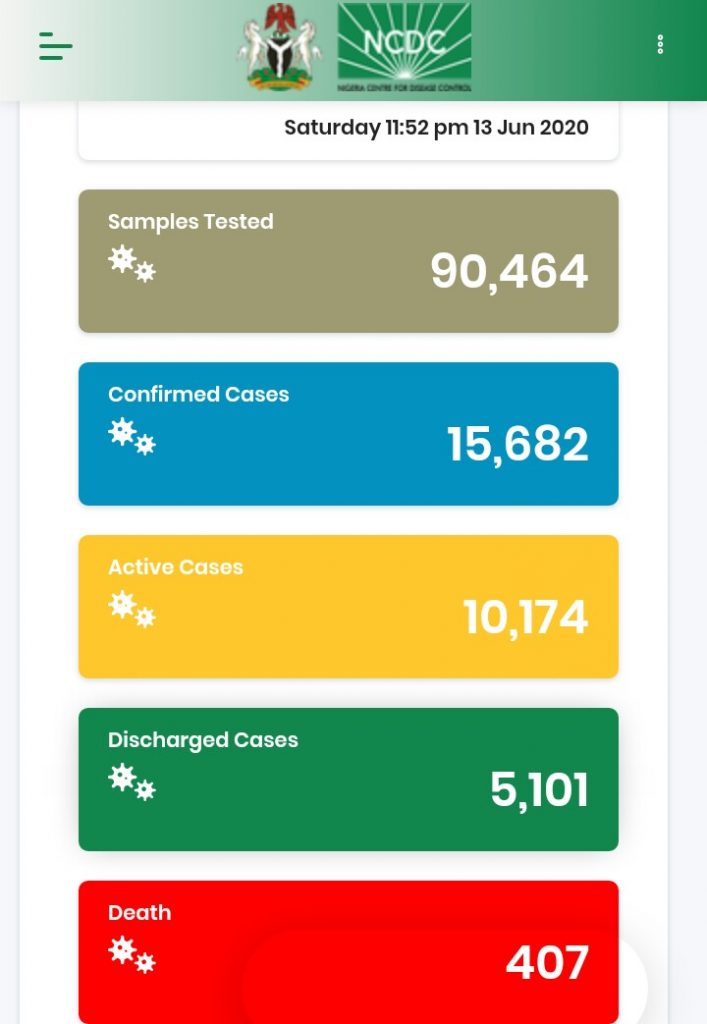This screenshot has height=1024, width=707.
Task: Click the 90,464 samples tested number
Action: click(509, 271)
